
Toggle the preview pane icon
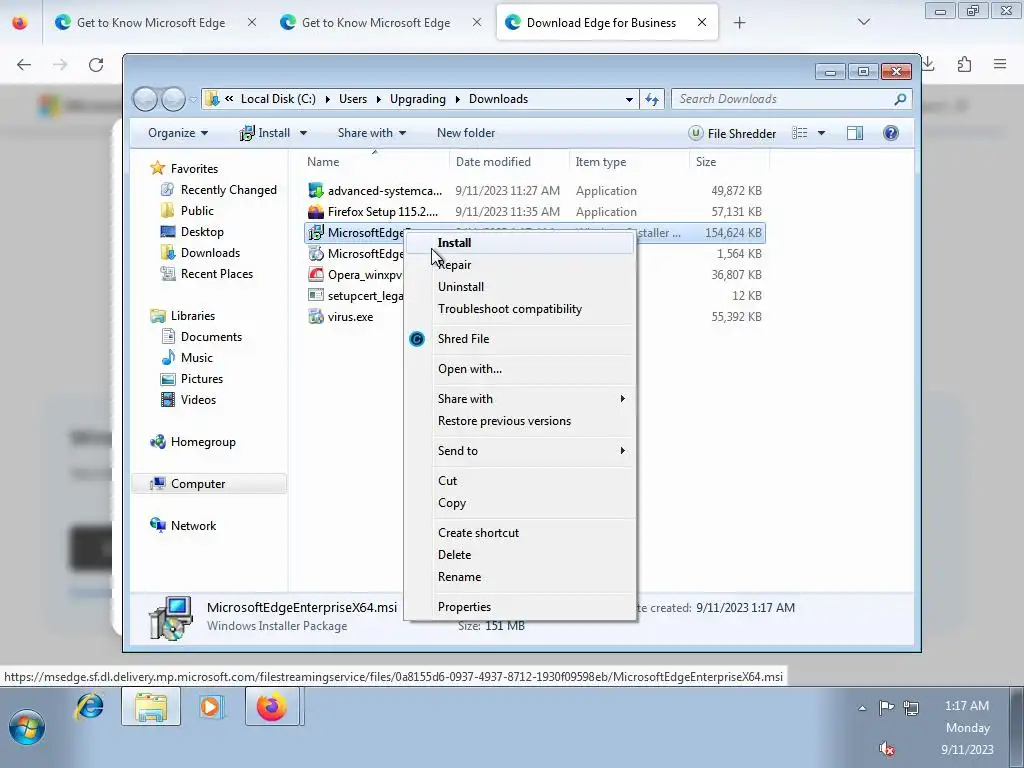coord(854,133)
